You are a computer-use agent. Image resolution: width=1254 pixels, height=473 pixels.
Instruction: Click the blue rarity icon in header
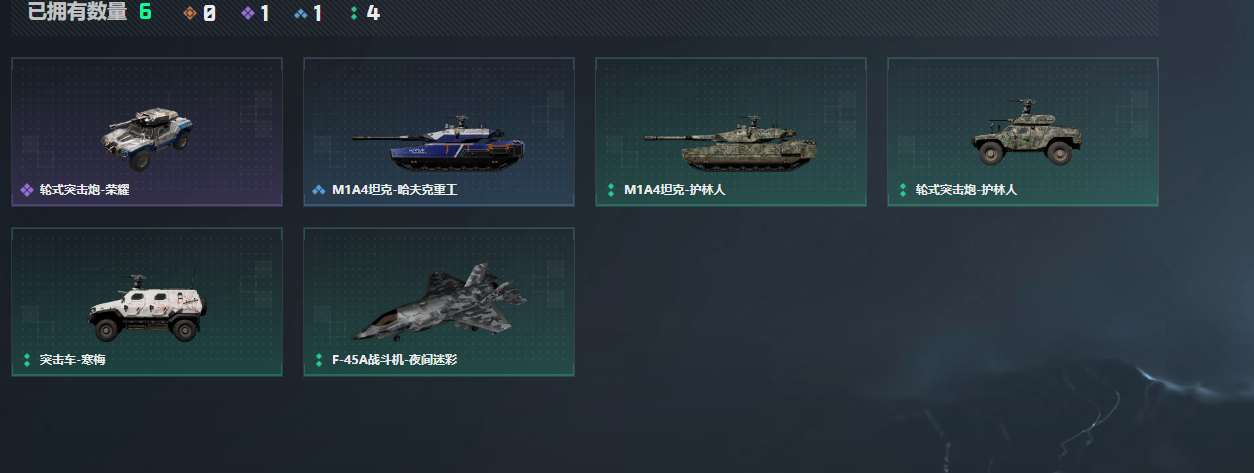301,14
